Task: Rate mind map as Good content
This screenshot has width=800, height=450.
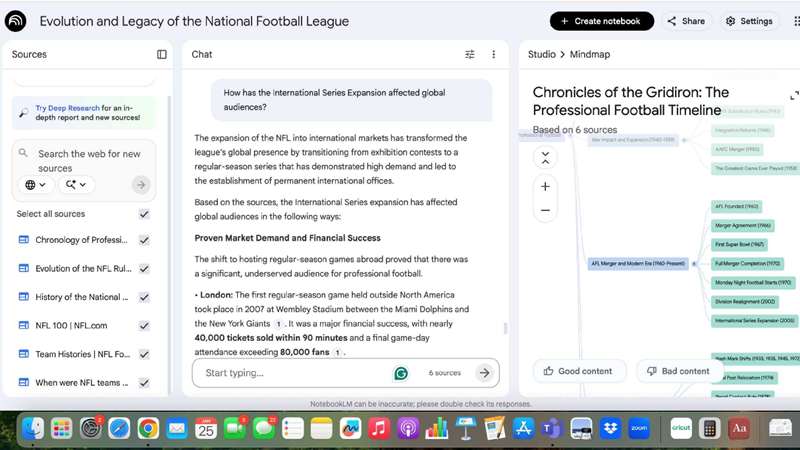Action: point(578,371)
